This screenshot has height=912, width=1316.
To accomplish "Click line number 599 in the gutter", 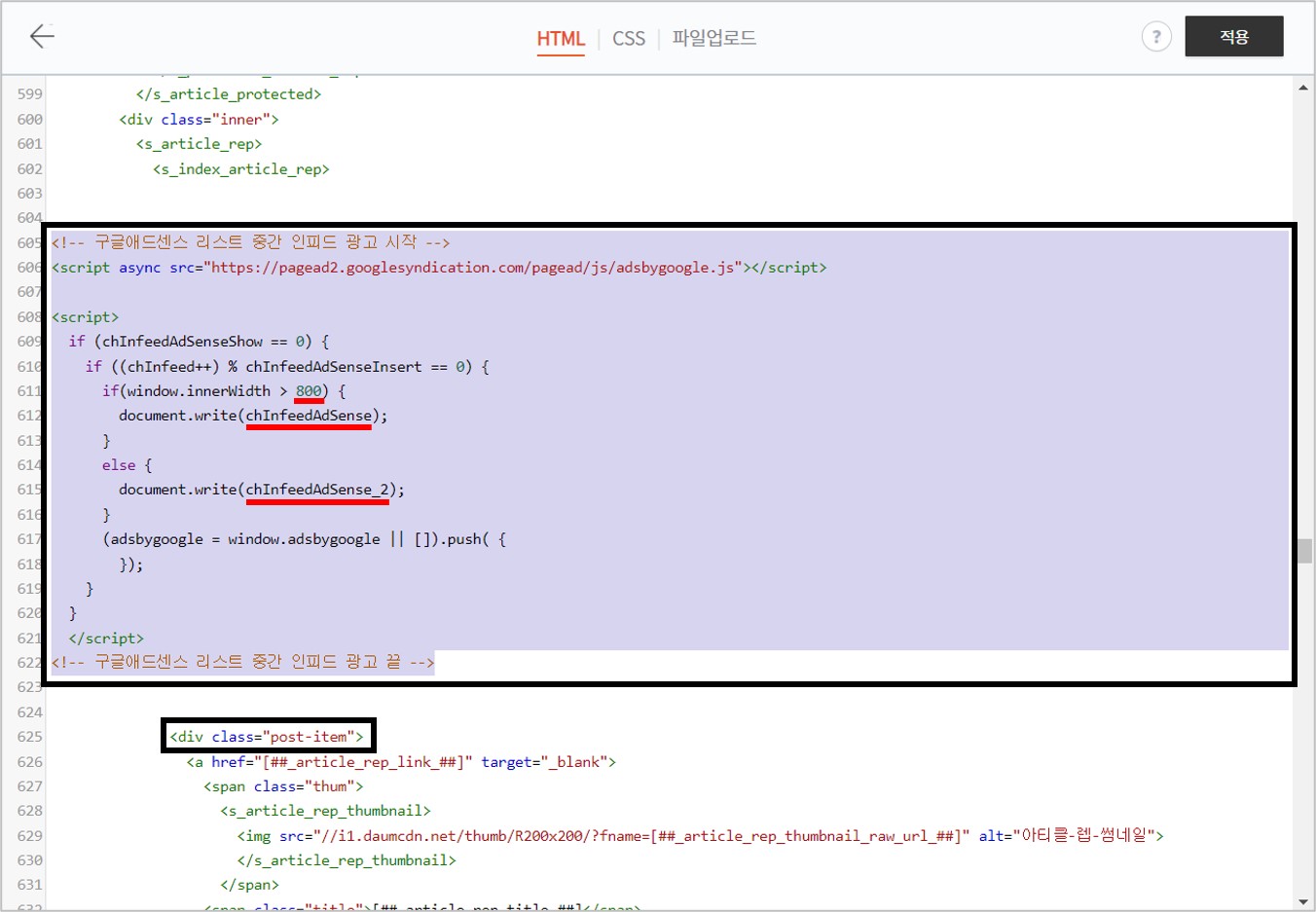I will (x=29, y=94).
